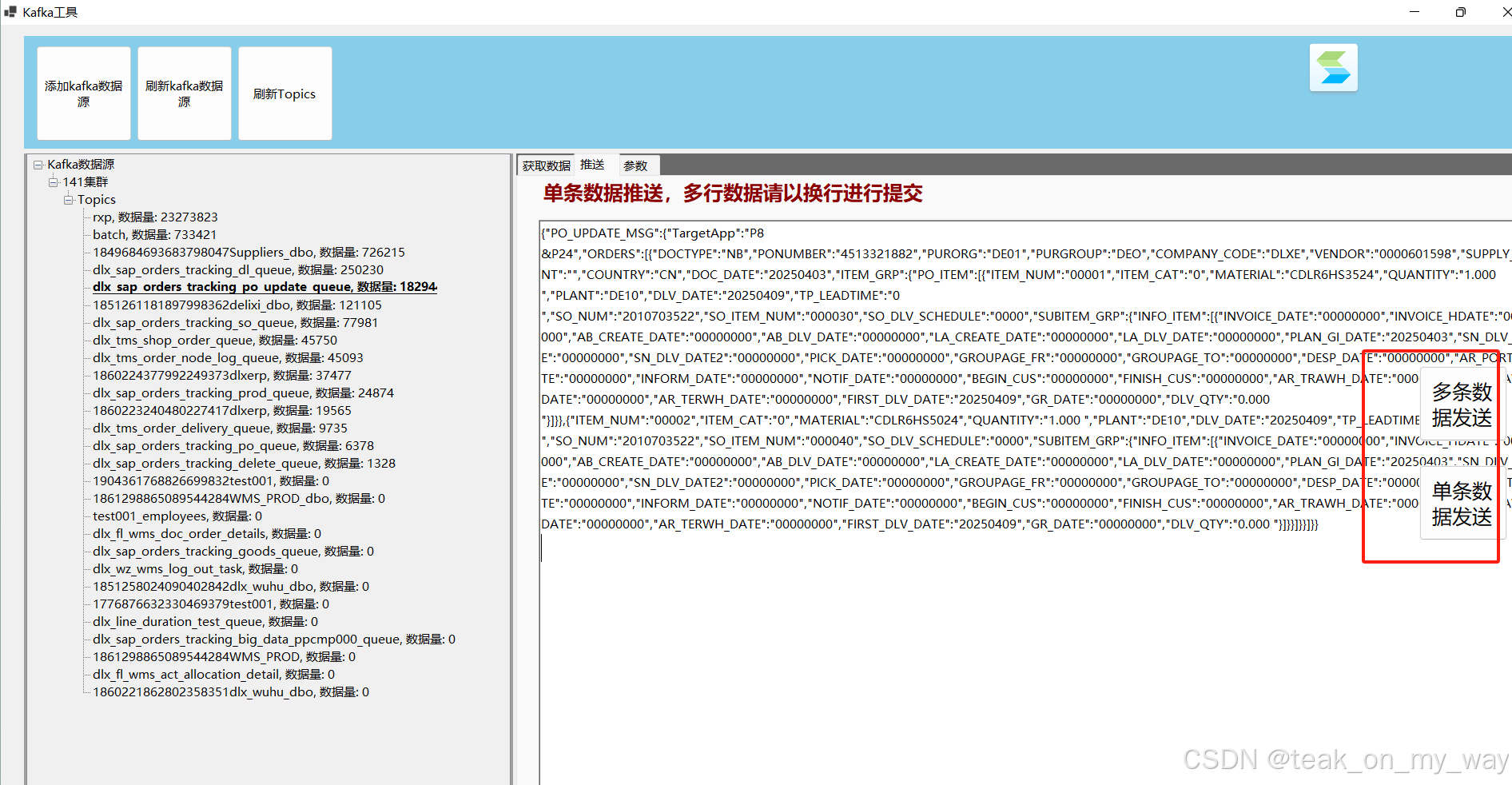Select topic batch, 数据量: 733421
Image resolution: width=1512 pixels, height=785 pixels.
pyautogui.click(x=154, y=235)
